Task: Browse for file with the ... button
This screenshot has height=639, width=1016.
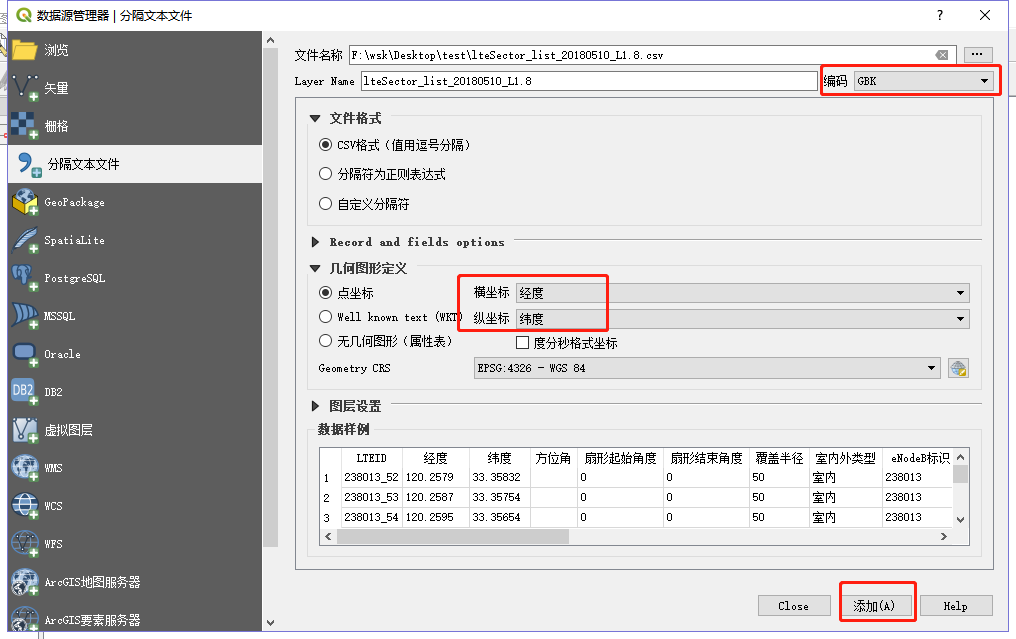Action: pos(978,55)
